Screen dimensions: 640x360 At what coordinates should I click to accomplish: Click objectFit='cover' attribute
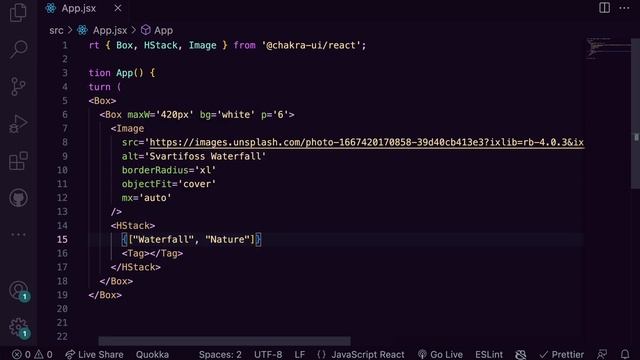point(169,184)
